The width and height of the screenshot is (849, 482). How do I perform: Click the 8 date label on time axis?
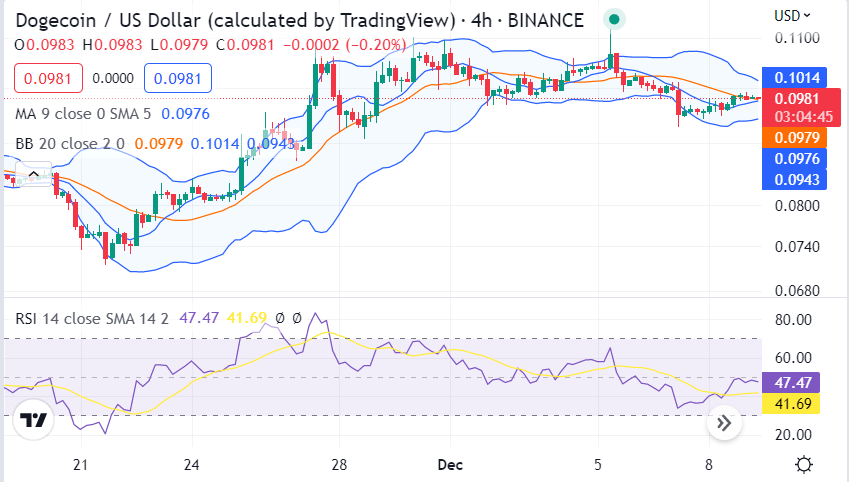(708, 465)
